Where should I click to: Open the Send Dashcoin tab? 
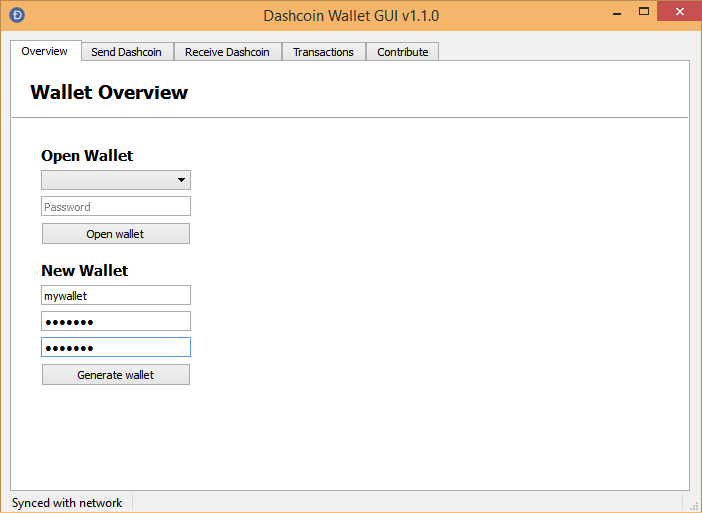coord(127,52)
